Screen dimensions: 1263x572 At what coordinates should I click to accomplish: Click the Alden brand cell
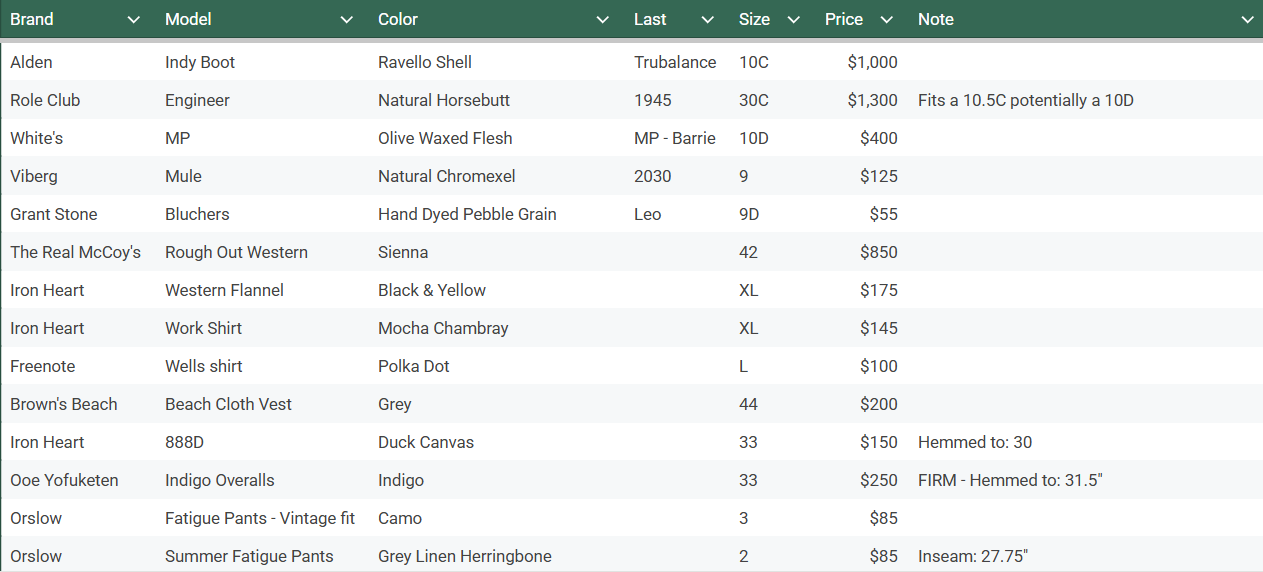coord(31,62)
